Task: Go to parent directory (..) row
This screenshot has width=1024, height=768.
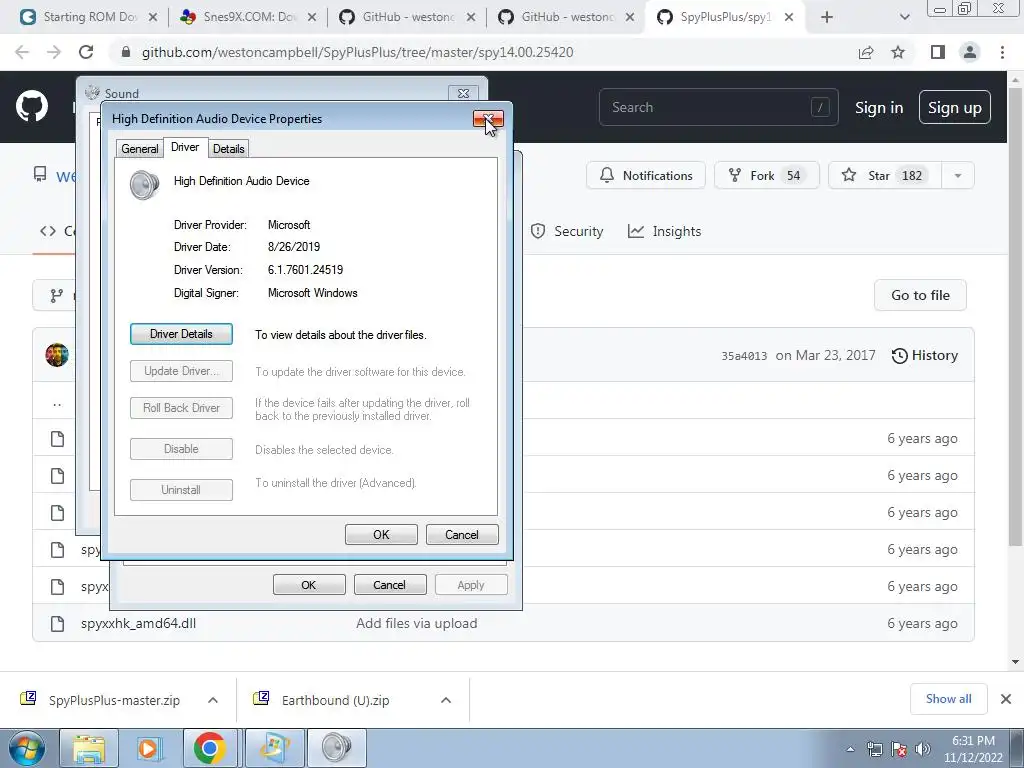Action: click(57, 403)
